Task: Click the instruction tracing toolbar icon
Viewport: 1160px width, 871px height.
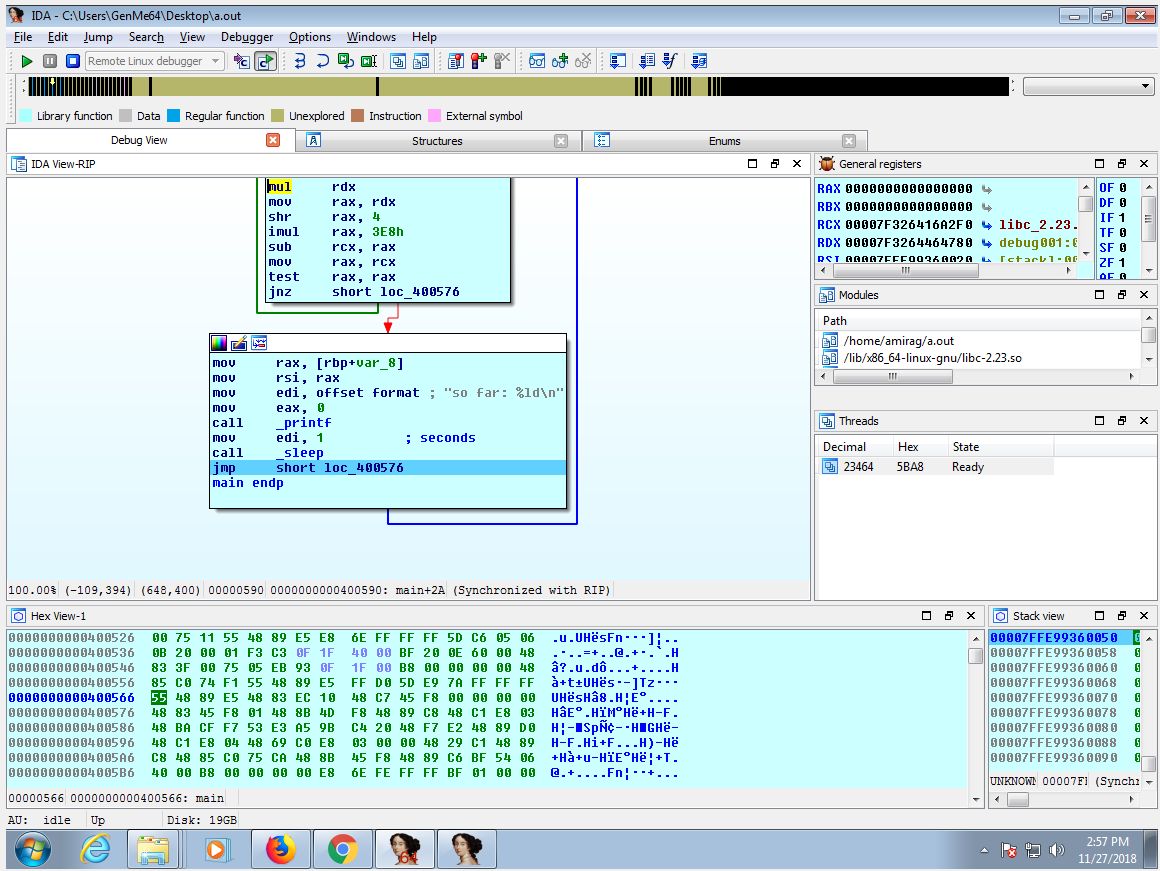Action: pos(647,61)
